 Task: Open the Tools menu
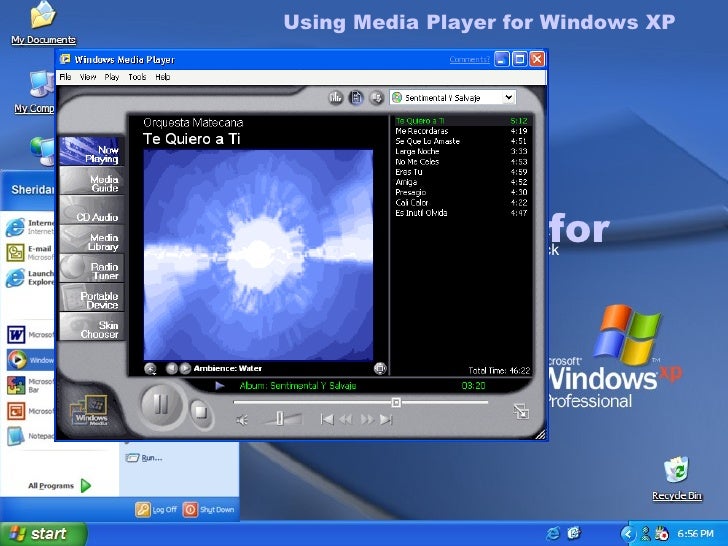click(137, 76)
